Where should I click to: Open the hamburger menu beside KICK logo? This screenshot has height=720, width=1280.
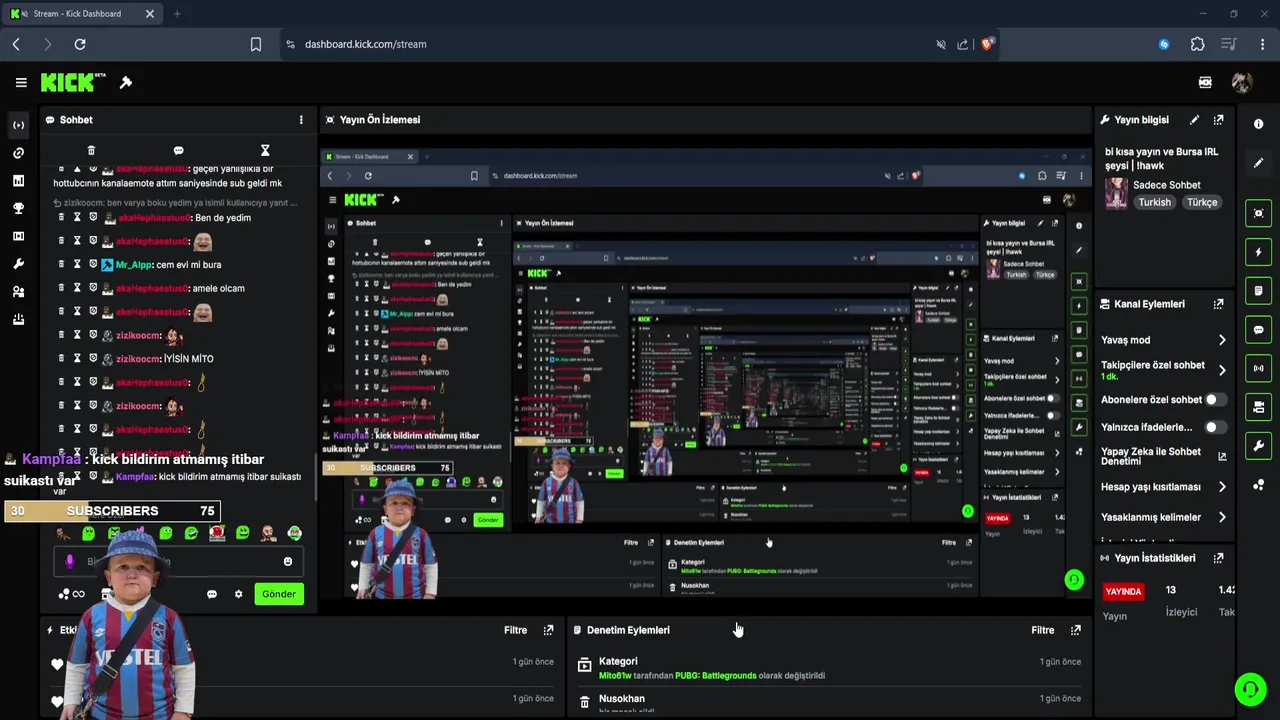point(21,82)
